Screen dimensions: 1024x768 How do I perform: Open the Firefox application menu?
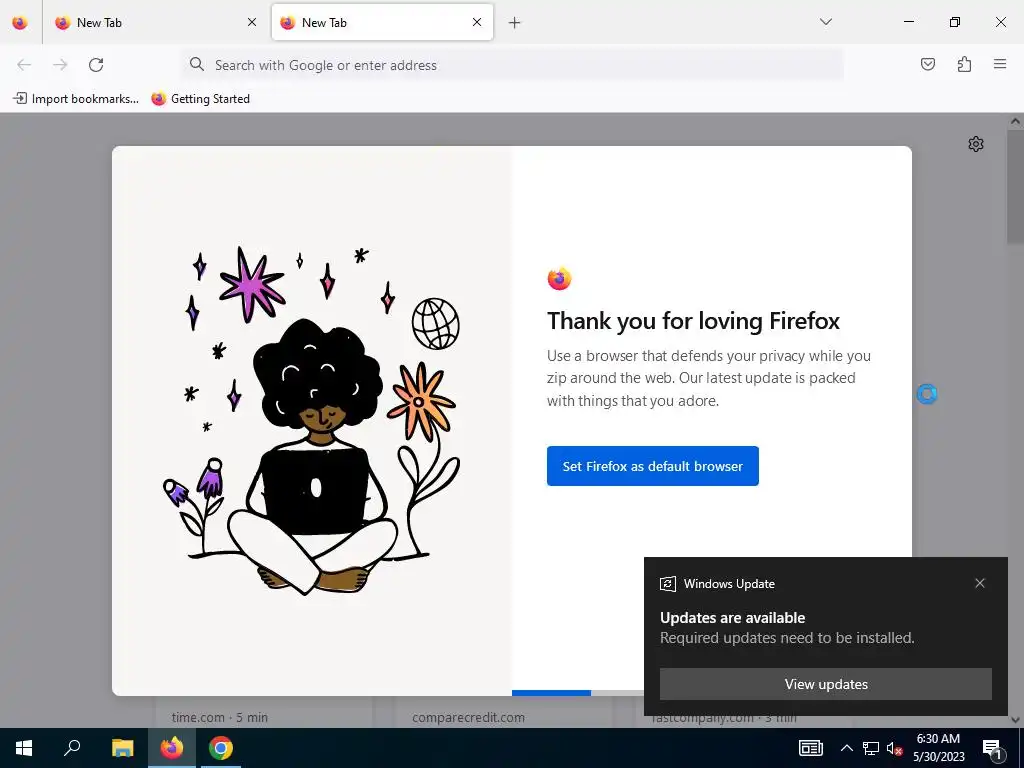coord(1000,64)
